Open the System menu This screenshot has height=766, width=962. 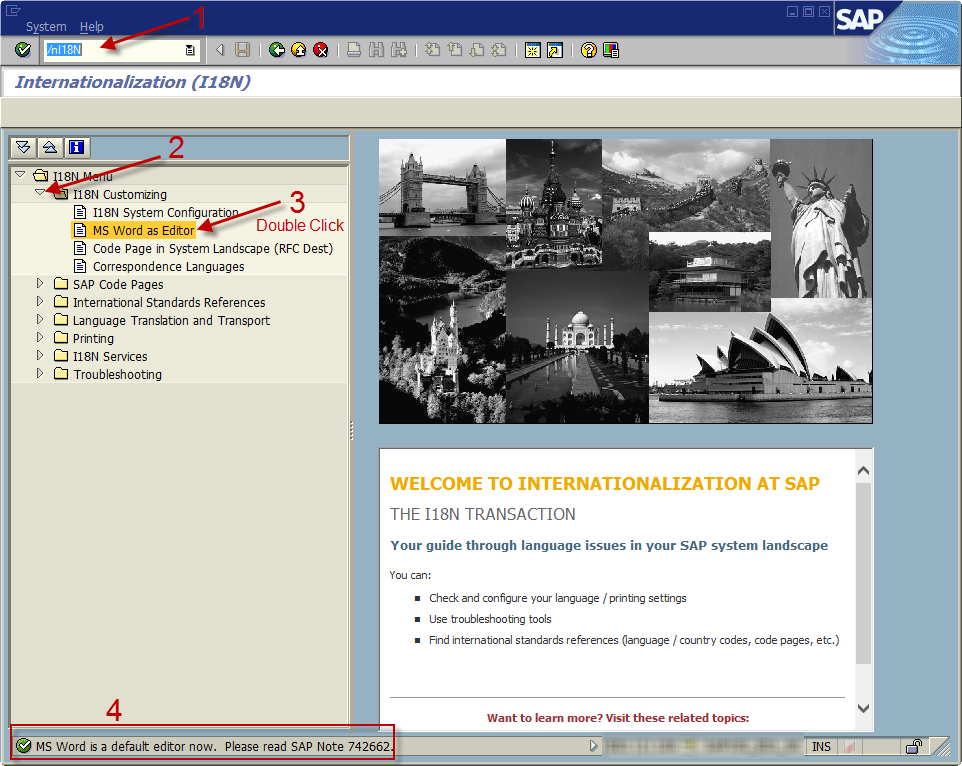[46, 27]
